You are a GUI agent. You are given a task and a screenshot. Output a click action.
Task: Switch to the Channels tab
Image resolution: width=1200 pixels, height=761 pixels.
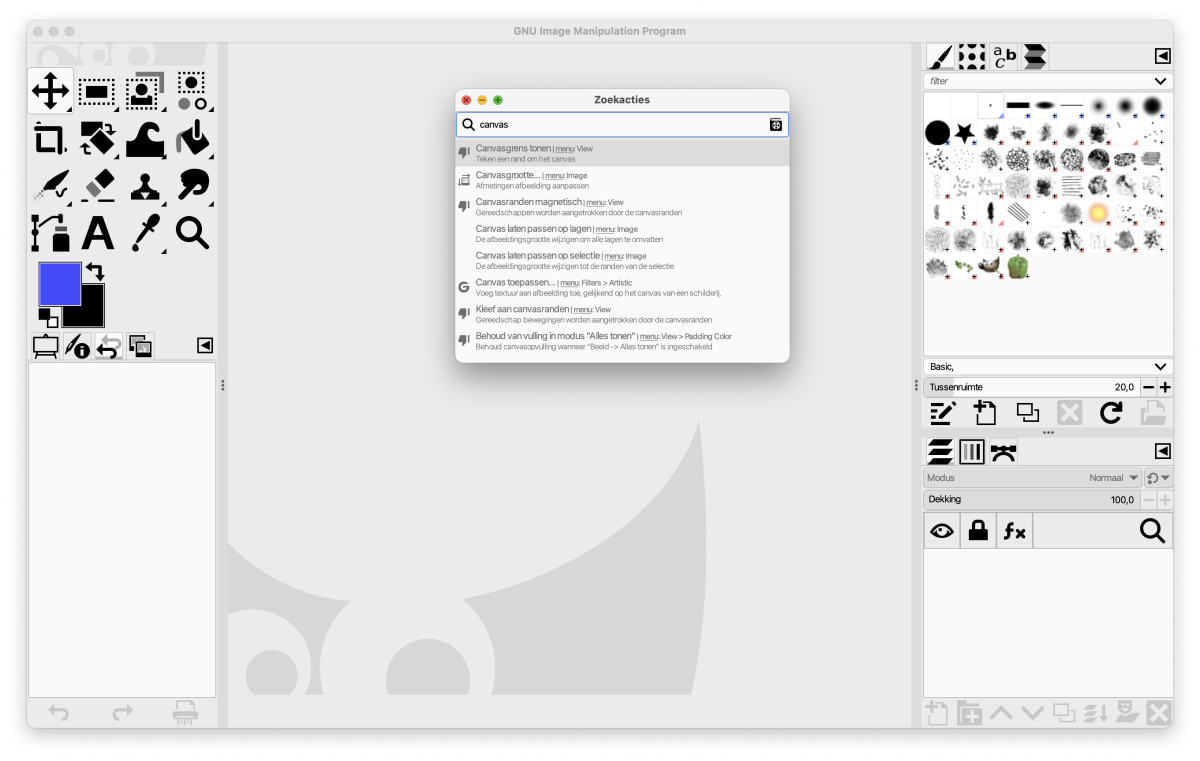coord(972,452)
